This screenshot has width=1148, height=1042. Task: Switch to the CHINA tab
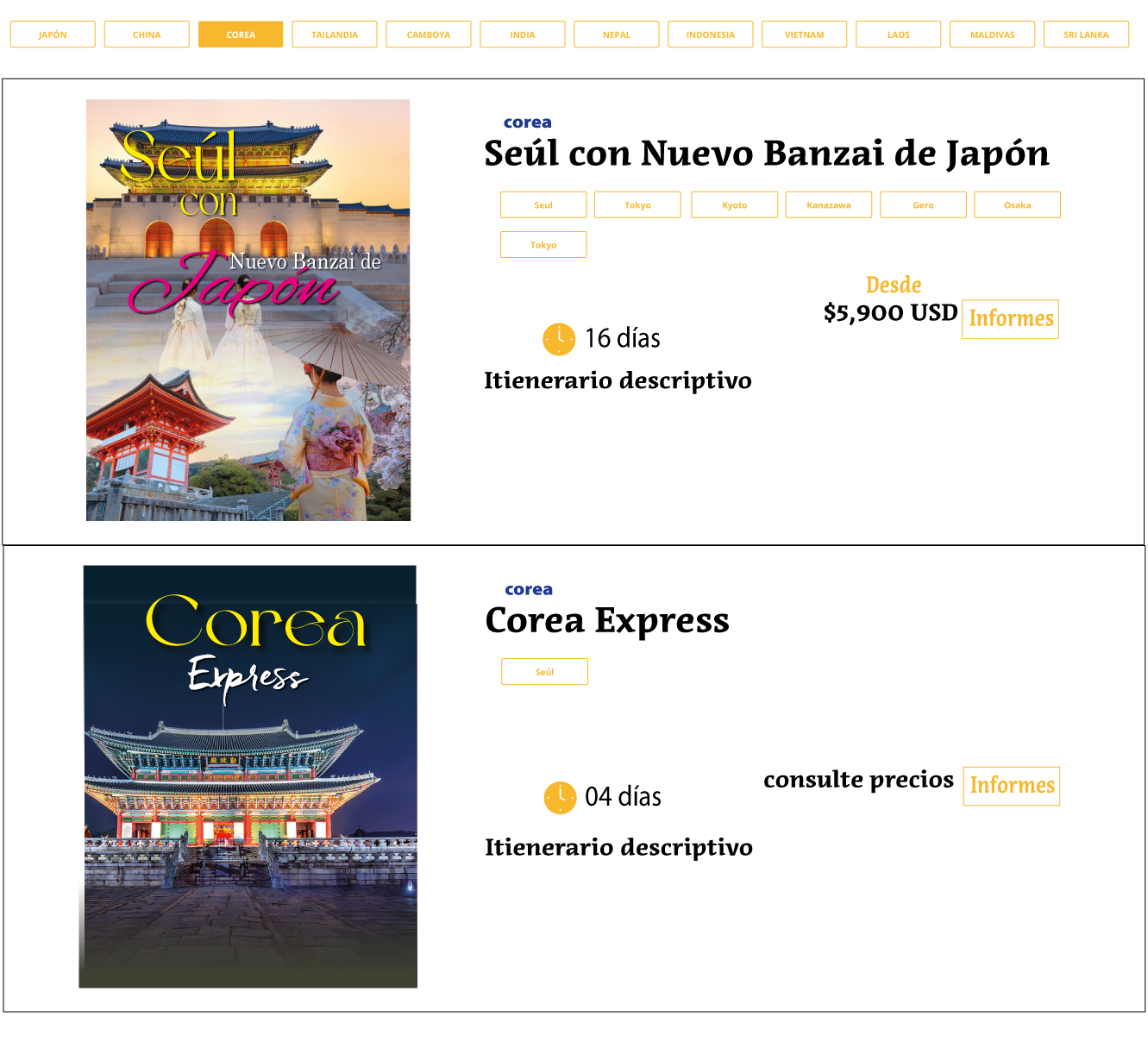(147, 35)
